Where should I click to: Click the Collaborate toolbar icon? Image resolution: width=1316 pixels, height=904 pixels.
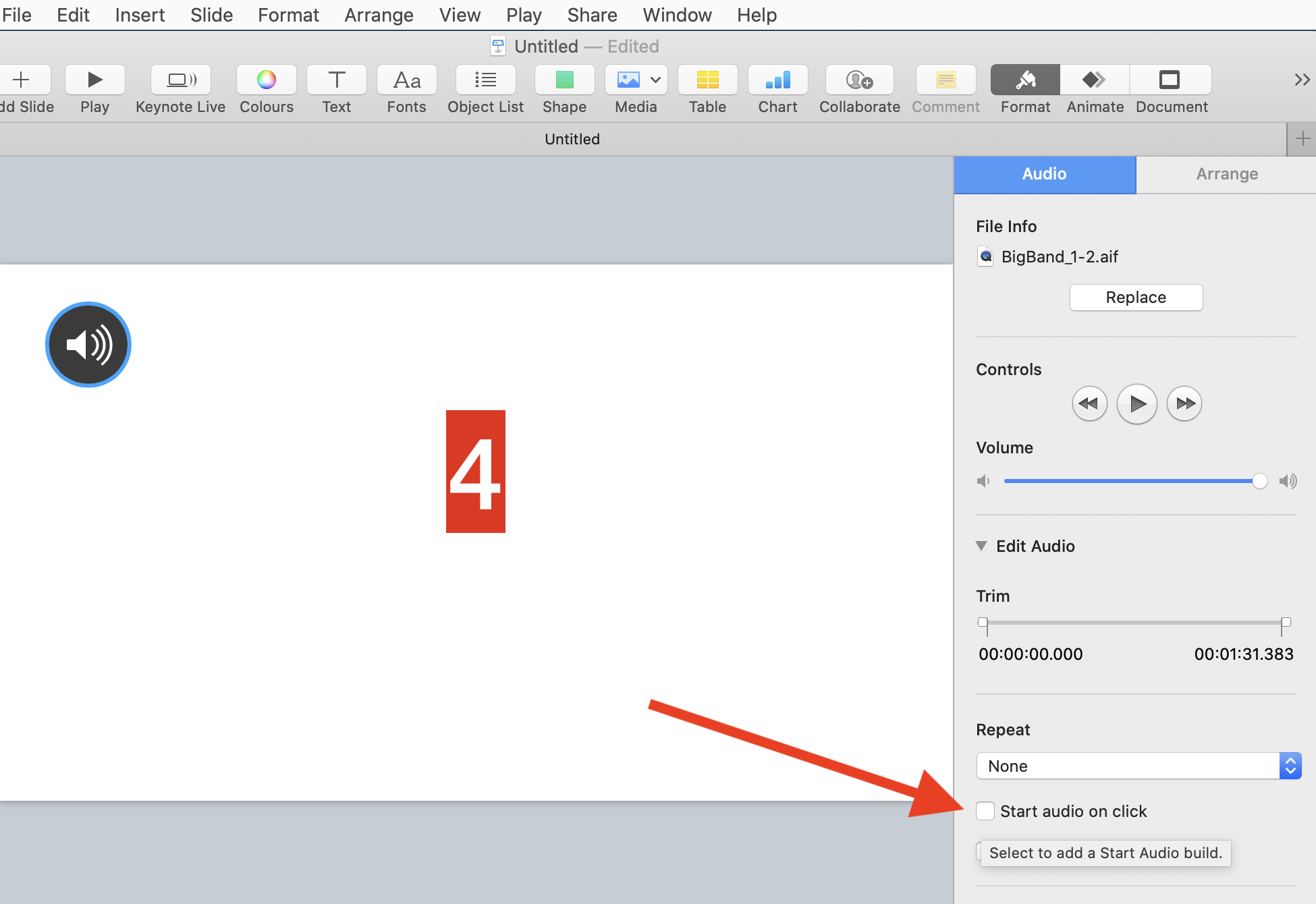pos(859,80)
